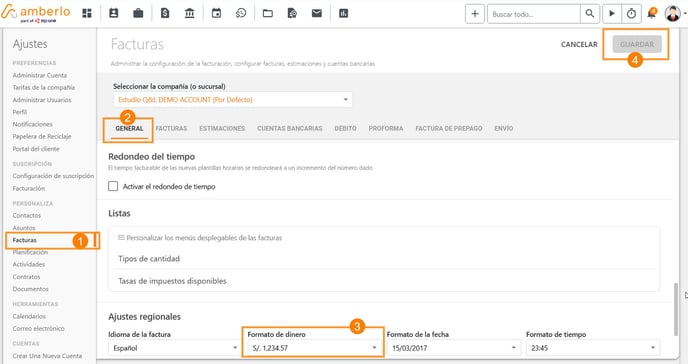Open Contratos in sidebar
Viewport: 688px width, 364px height.
pyautogui.click(x=26, y=277)
